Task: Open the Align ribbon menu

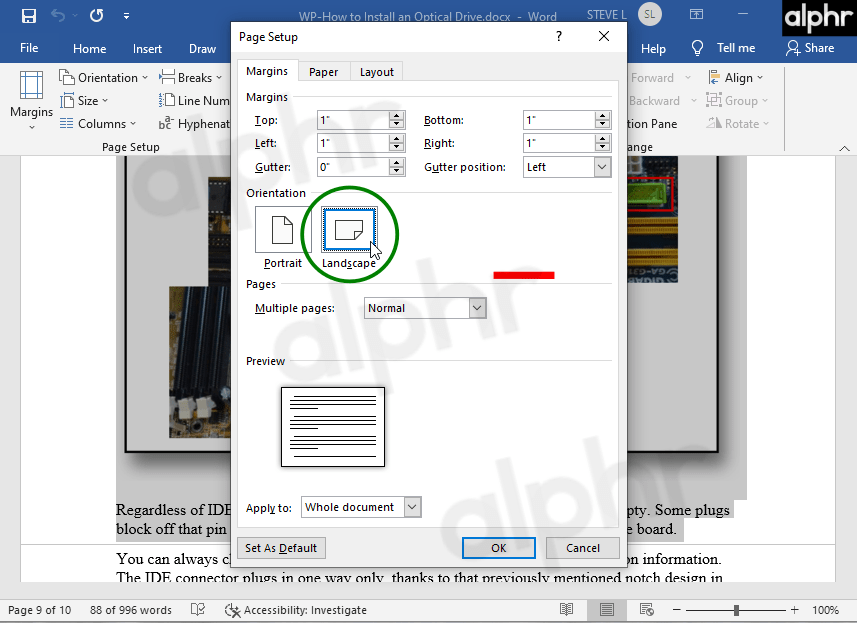Action: tap(736, 78)
